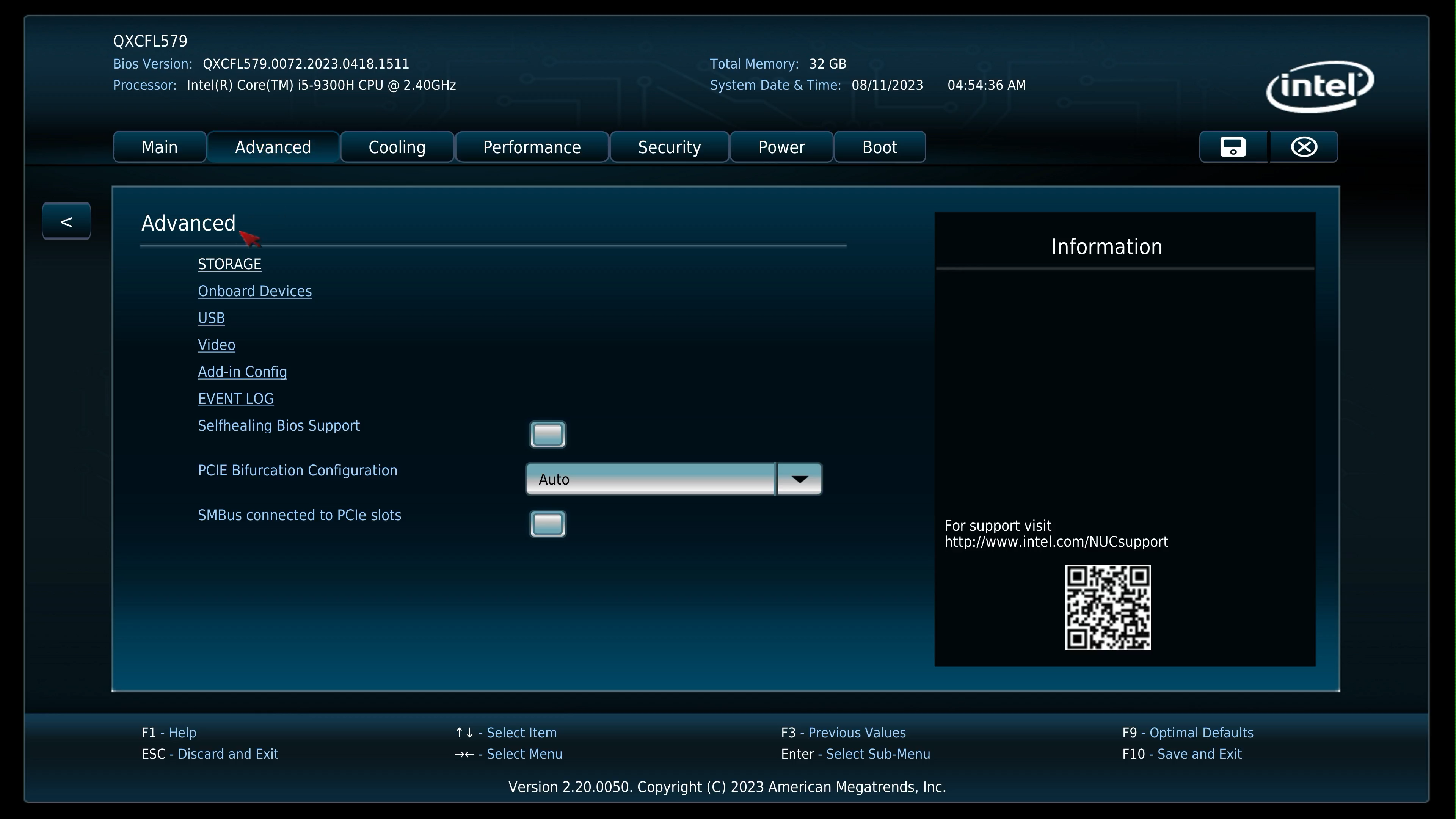This screenshot has width=1456, height=819.
Task: Click the USB configuration link
Action: [x=211, y=318]
